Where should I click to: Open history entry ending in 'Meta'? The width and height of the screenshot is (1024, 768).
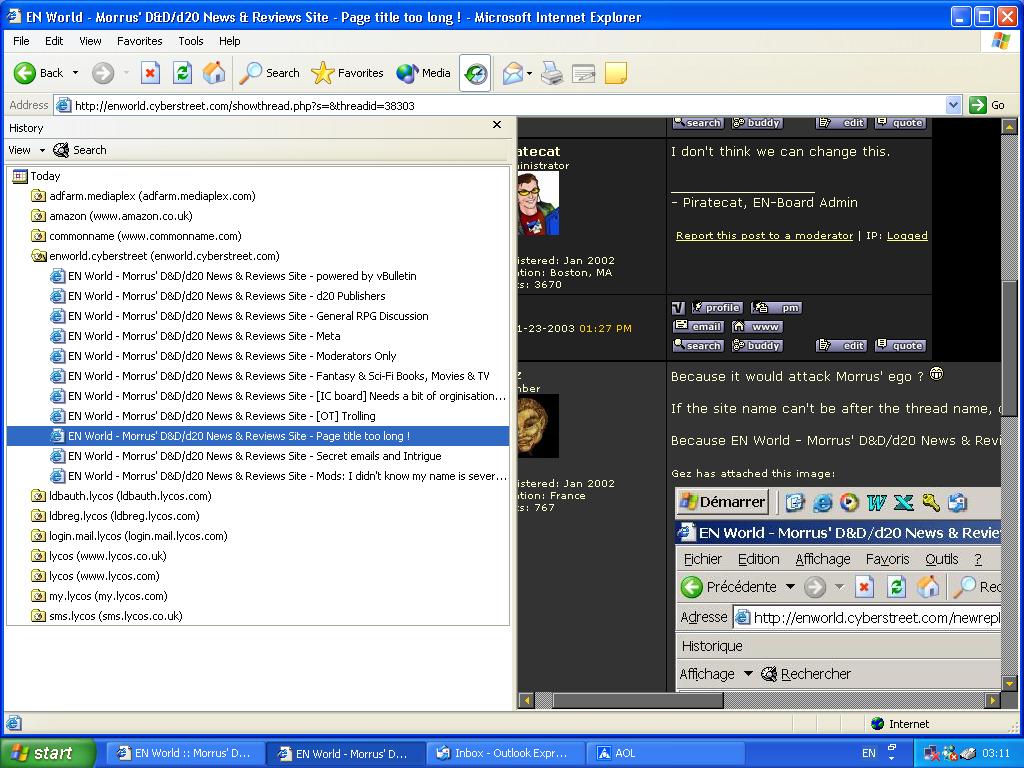click(195, 336)
